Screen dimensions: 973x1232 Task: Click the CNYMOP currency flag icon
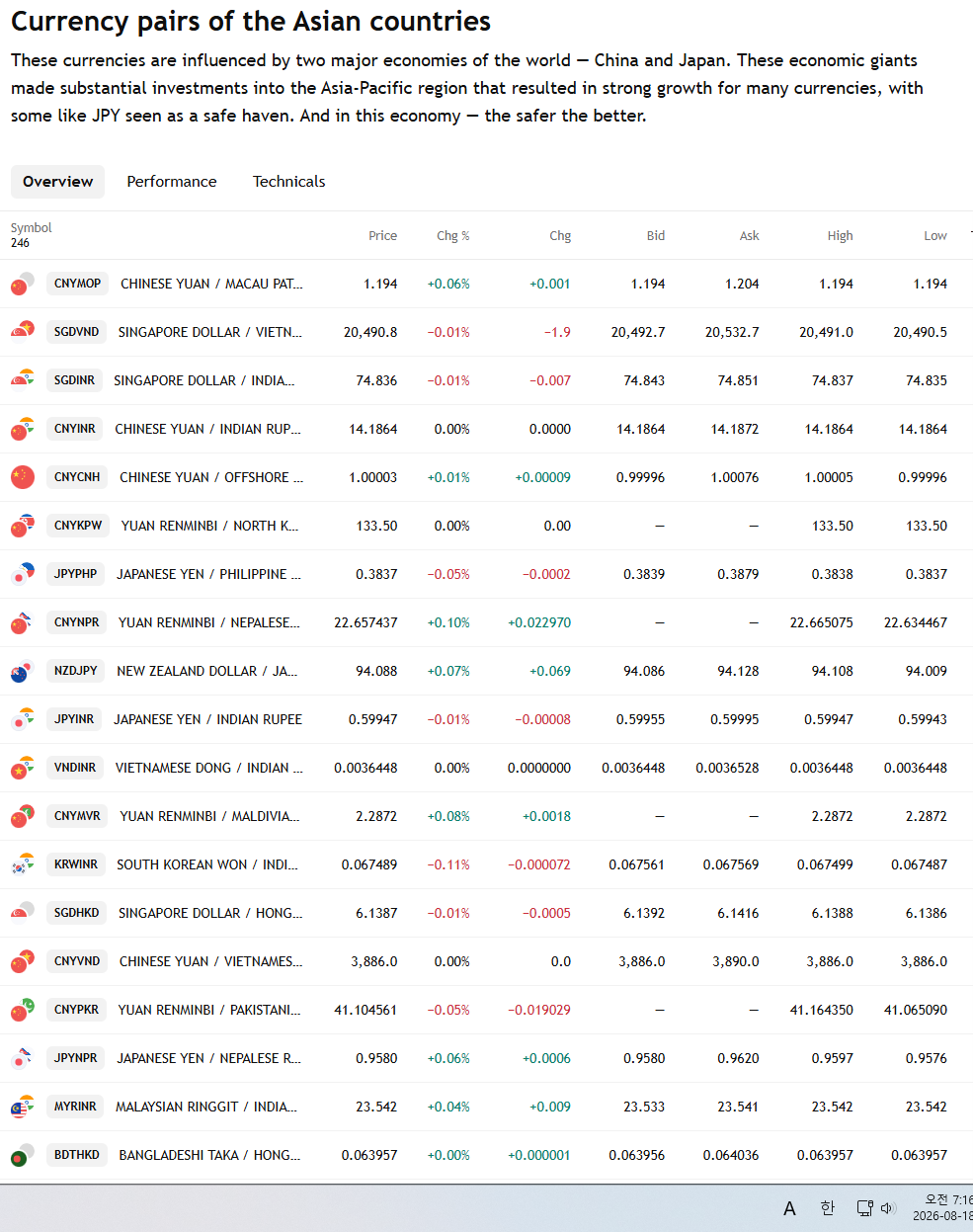pos(23,285)
